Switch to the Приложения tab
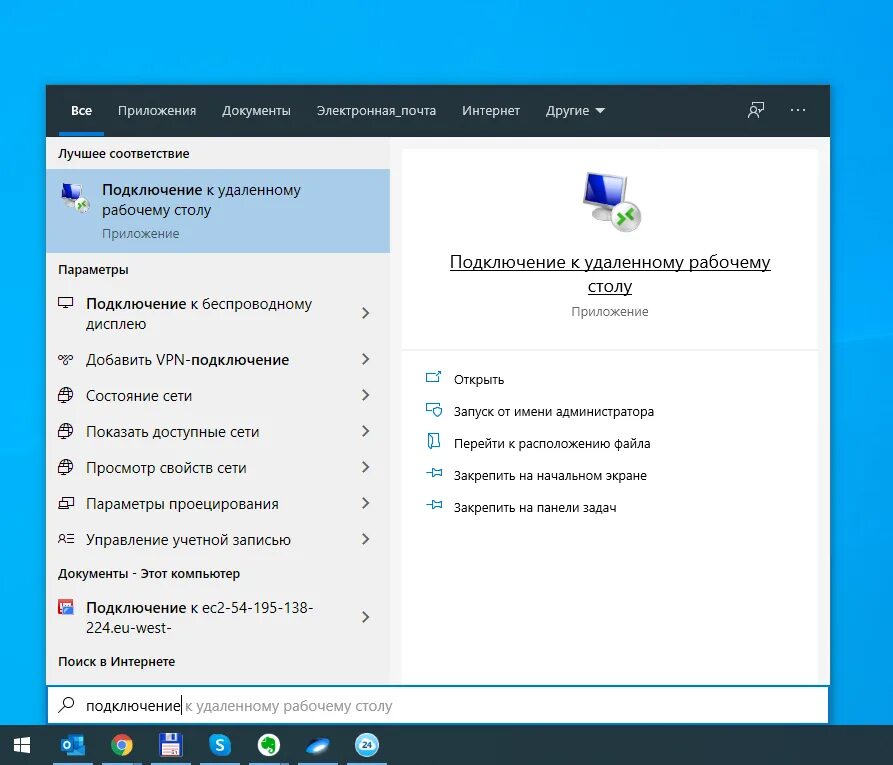This screenshot has height=765, width=893. (x=157, y=111)
